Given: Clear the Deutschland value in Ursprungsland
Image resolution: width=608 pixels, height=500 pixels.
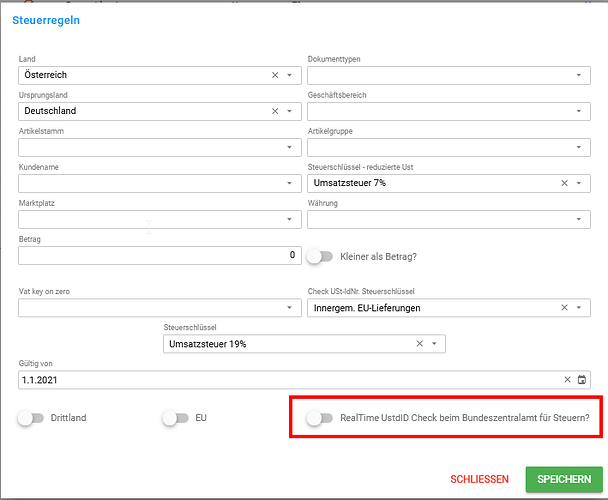Looking at the screenshot, I should pyautogui.click(x=275, y=111).
